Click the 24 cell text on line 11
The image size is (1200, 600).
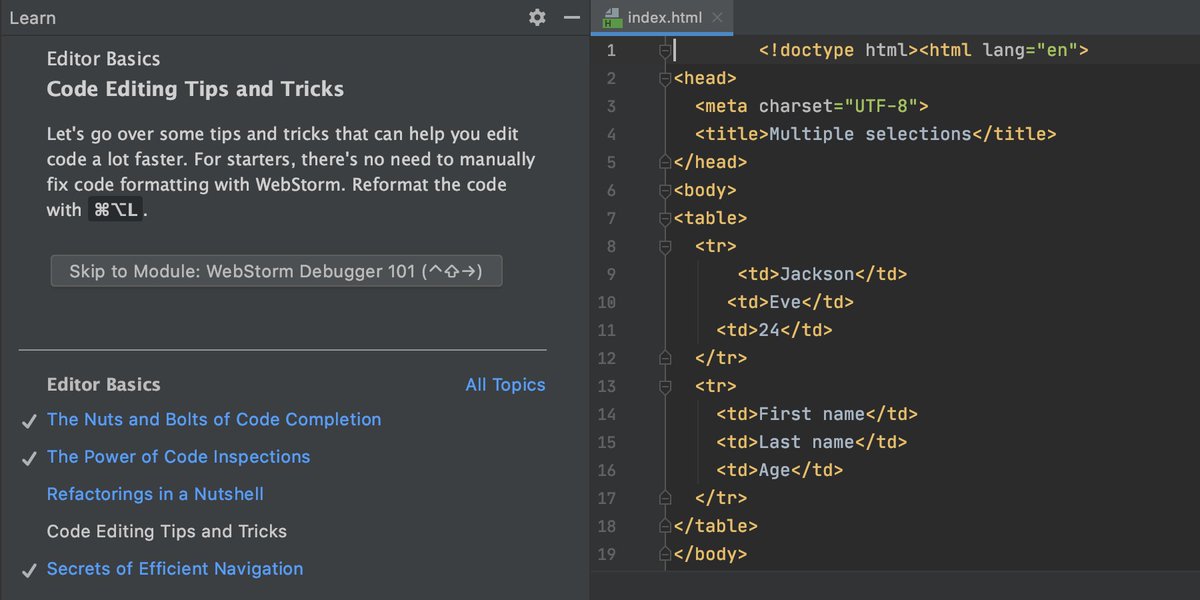[x=769, y=330]
